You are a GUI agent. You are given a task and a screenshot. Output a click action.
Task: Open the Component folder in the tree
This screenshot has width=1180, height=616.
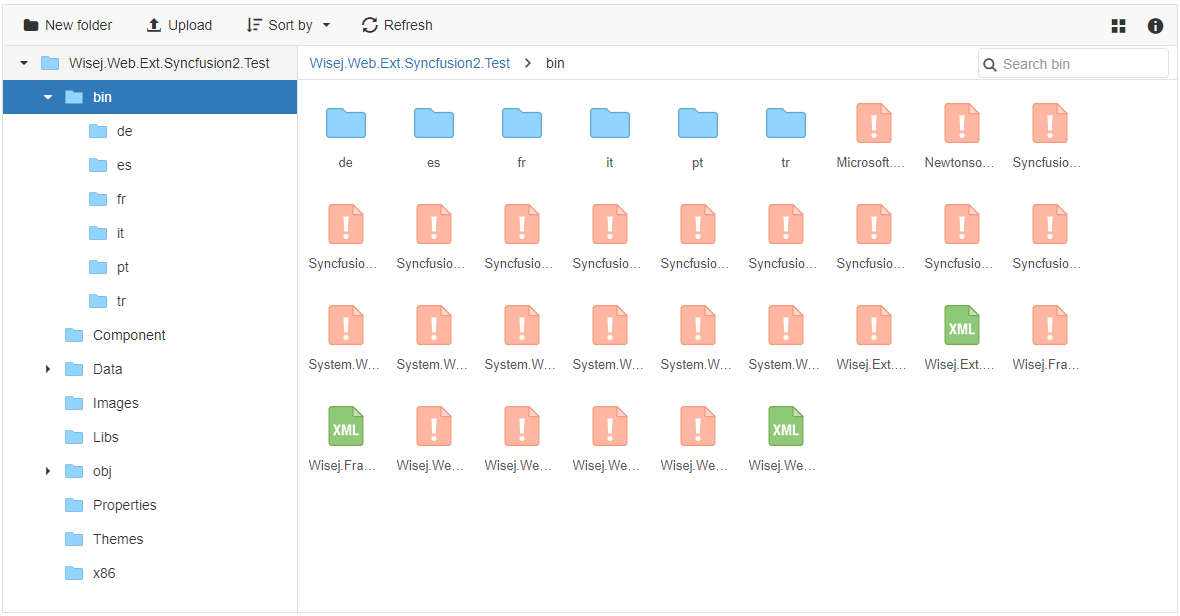click(150, 335)
